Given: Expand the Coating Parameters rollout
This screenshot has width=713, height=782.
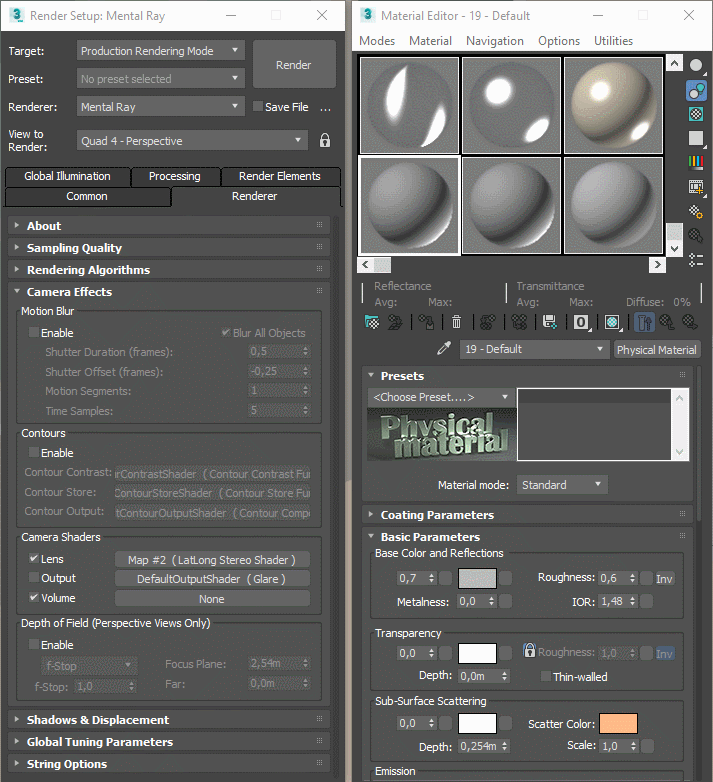Looking at the screenshot, I should tap(528, 515).
